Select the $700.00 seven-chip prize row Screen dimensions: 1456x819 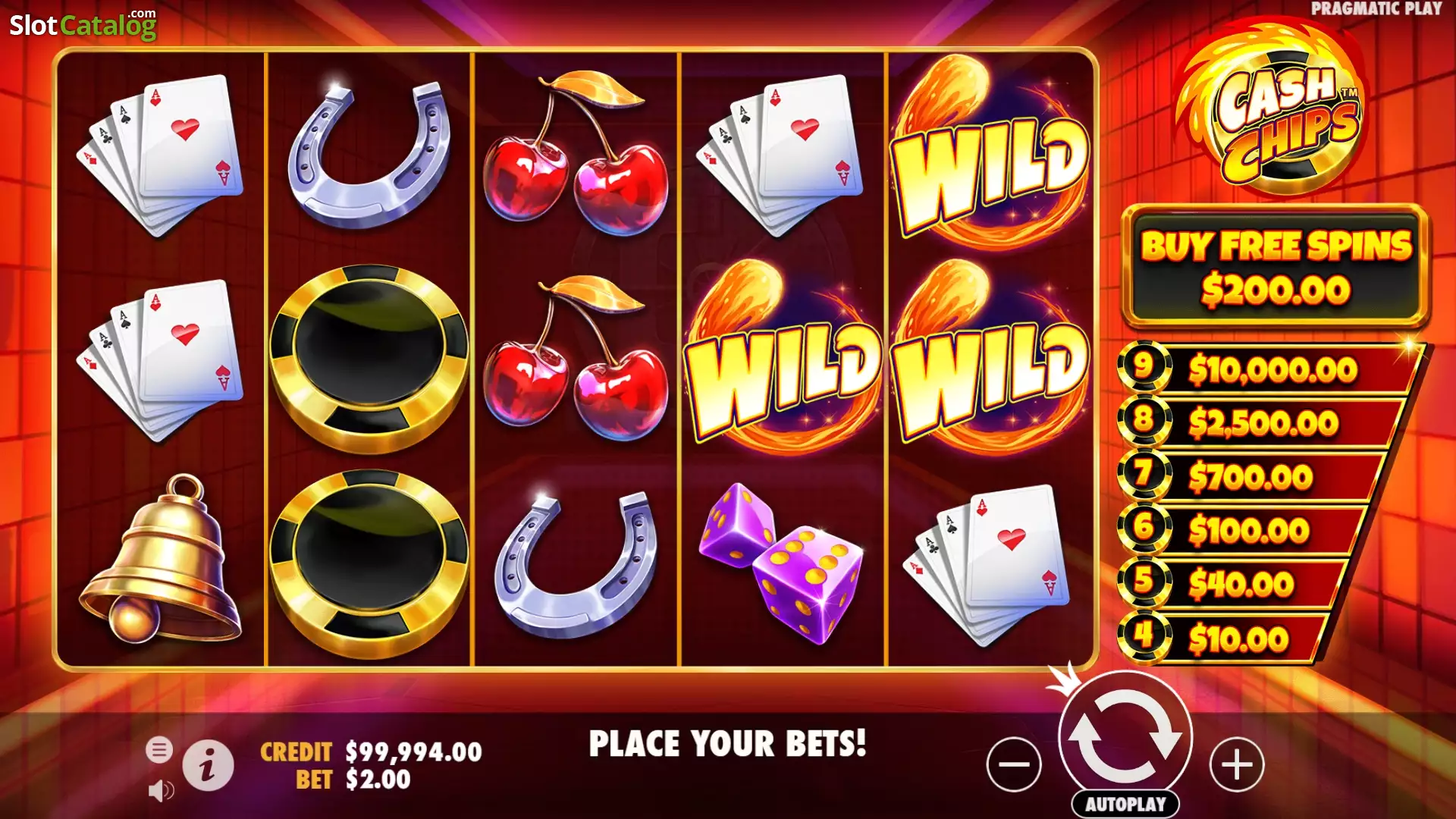pos(1251,476)
